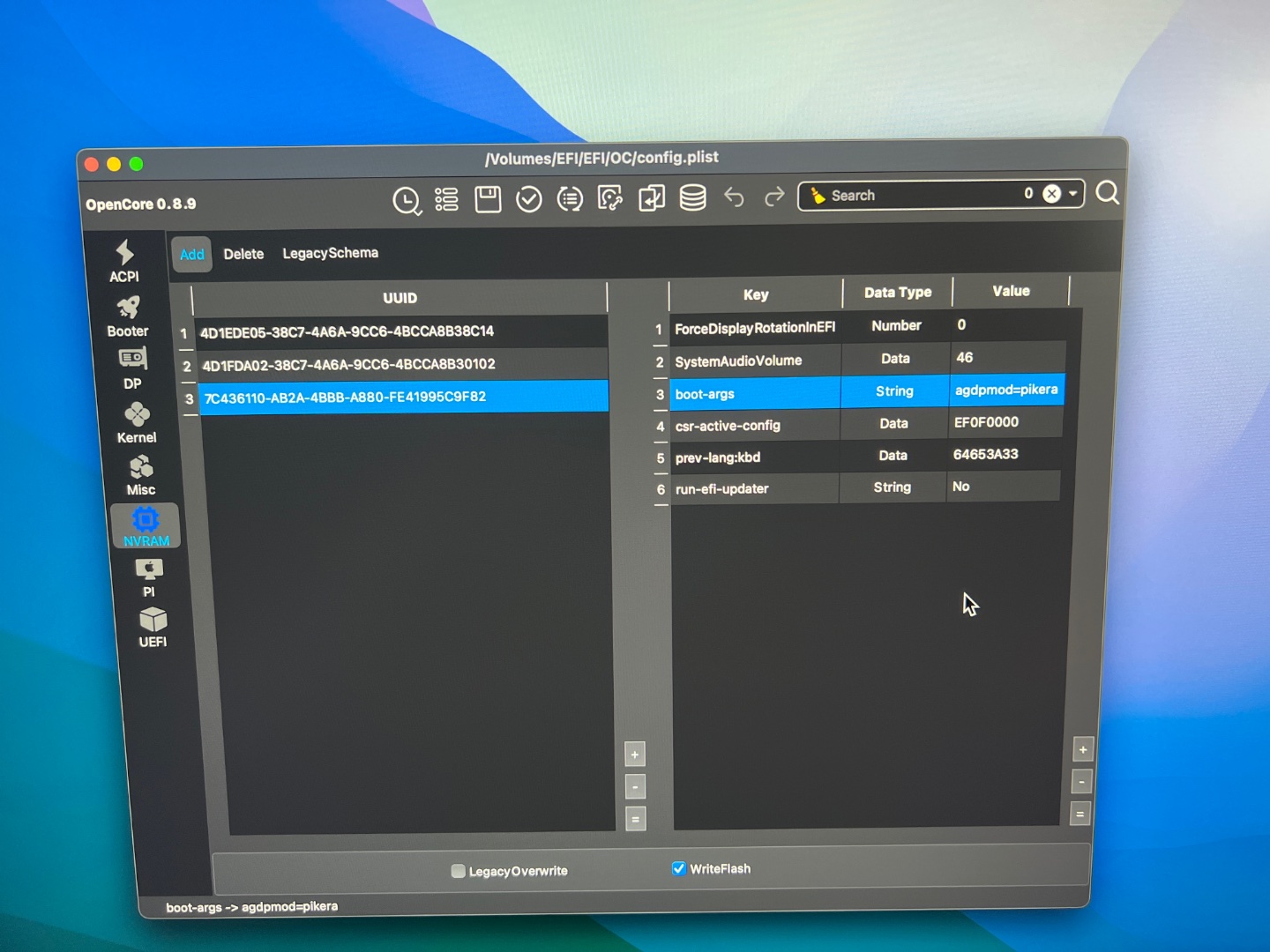Screen dimensions: 1270x952
Task: Select the boot-args key cell
Action: click(x=755, y=393)
